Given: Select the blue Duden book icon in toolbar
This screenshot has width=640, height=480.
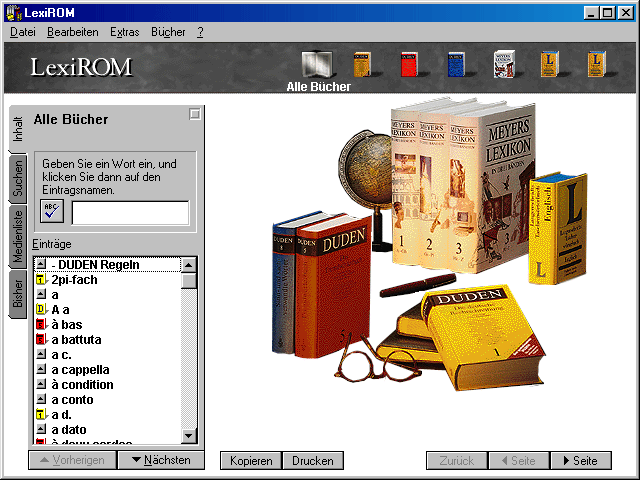Looking at the screenshot, I should point(456,65).
